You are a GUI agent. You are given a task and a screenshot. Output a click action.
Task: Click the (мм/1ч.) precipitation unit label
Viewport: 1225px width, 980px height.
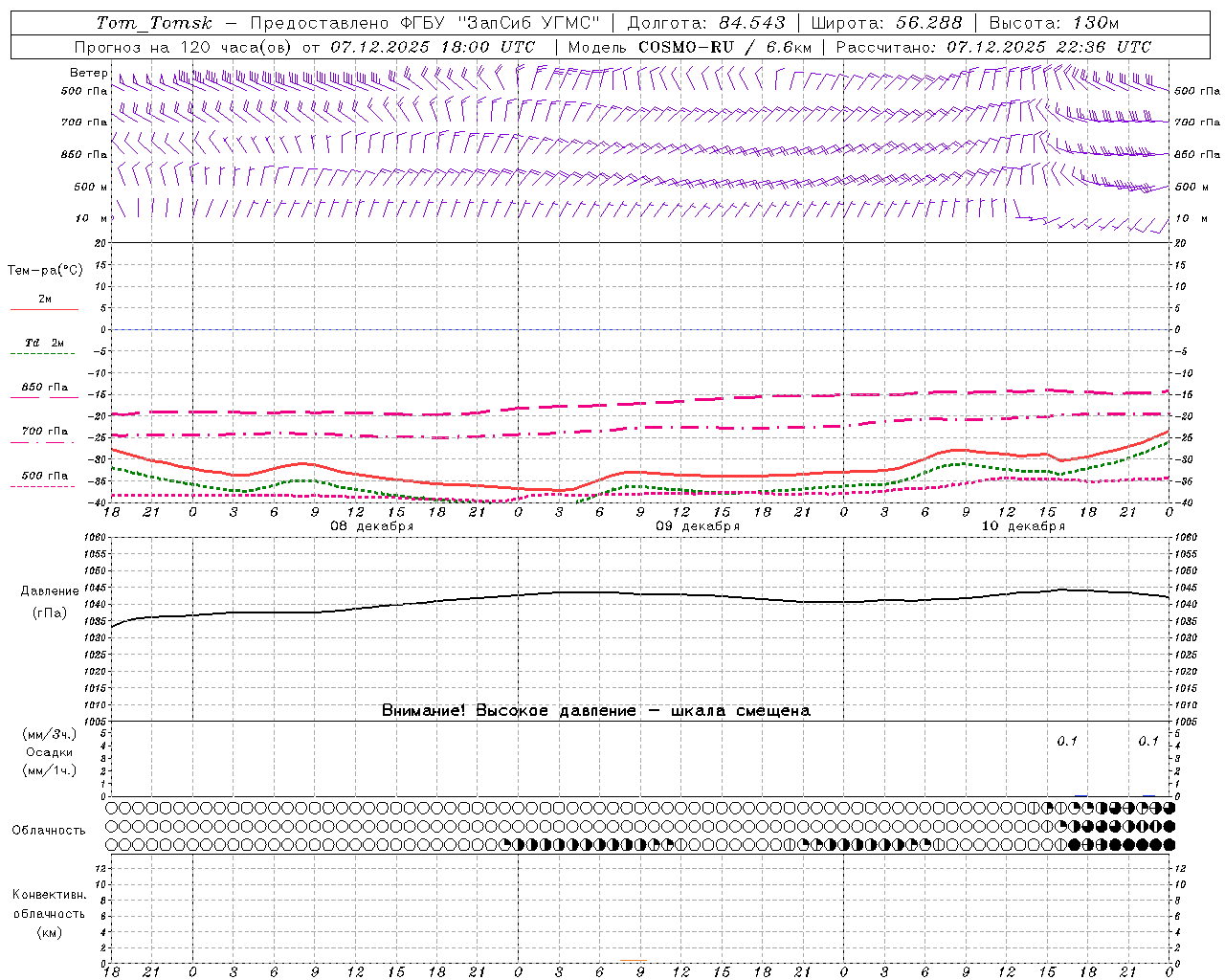pos(50,770)
